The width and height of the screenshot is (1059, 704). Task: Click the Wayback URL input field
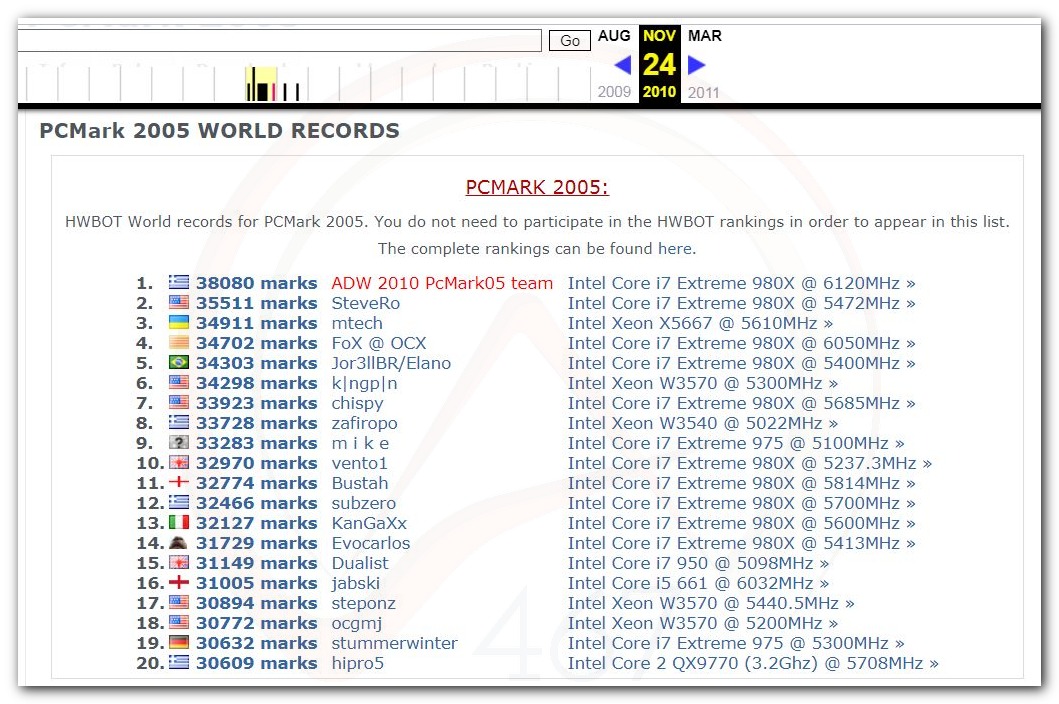(x=280, y=40)
